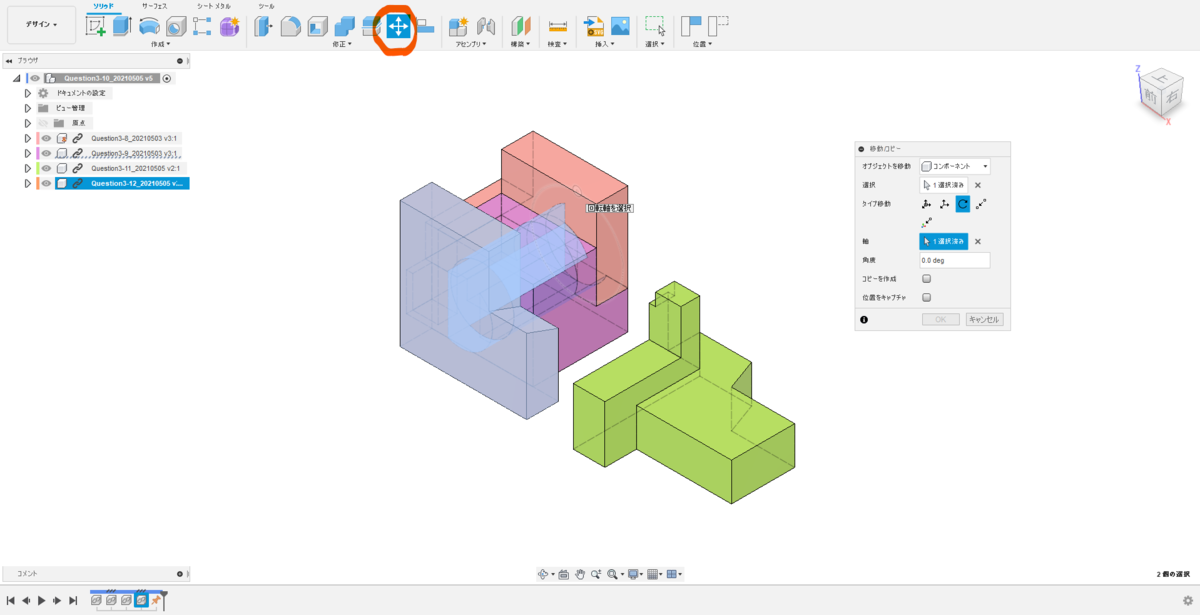The width and height of the screenshot is (1200, 615).
Task: Open the Orbit navigation tool
Action: (x=545, y=574)
